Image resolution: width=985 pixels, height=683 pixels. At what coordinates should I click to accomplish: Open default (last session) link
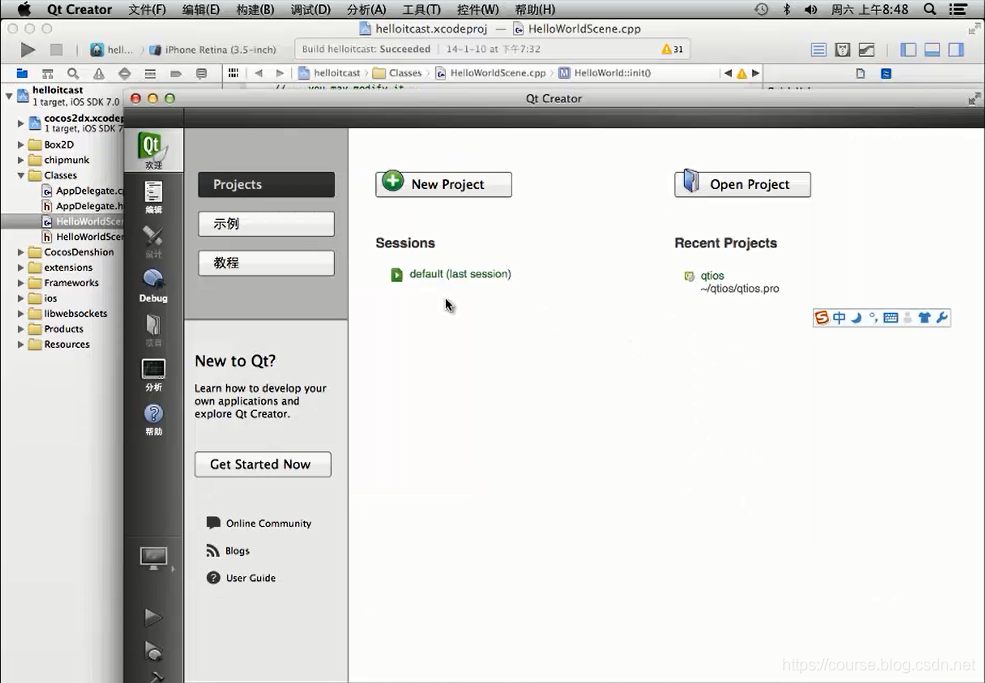coord(460,274)
